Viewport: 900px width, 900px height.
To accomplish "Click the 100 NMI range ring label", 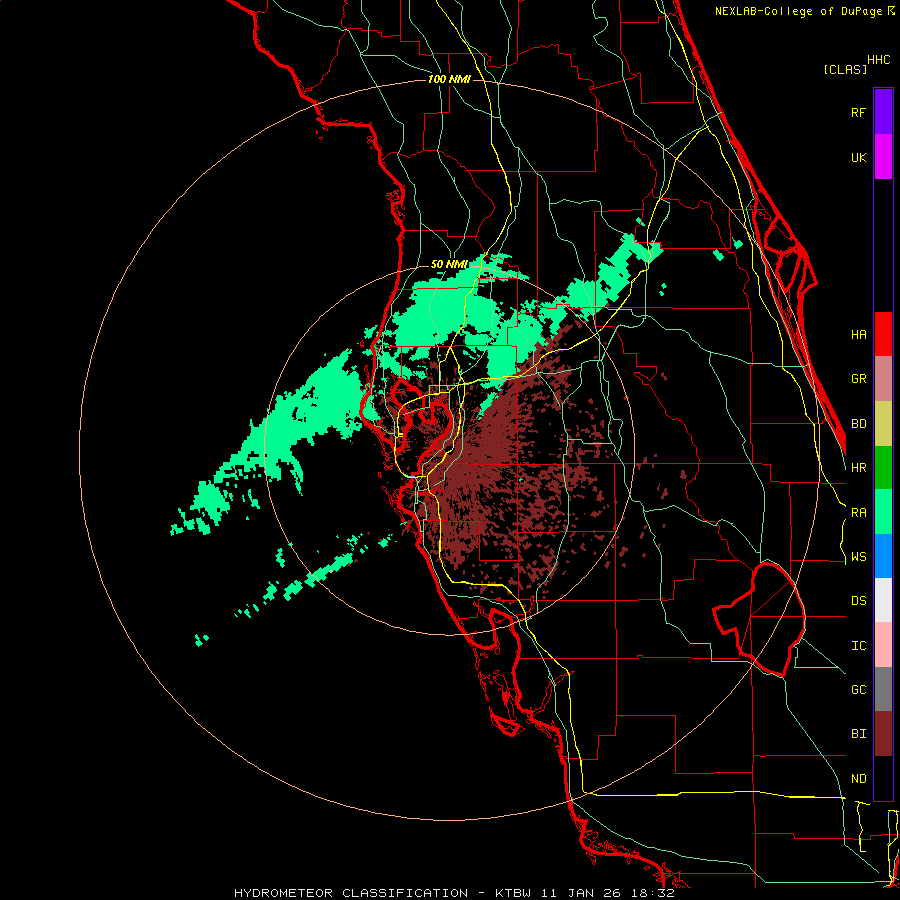I will point(449,79).
